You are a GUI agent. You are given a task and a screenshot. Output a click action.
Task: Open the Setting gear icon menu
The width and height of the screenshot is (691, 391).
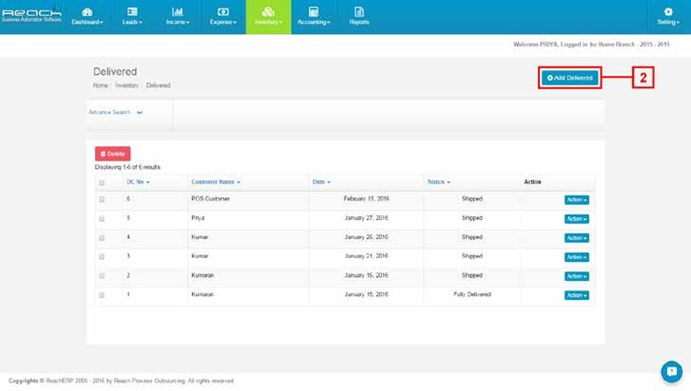[x=668, y=12]
